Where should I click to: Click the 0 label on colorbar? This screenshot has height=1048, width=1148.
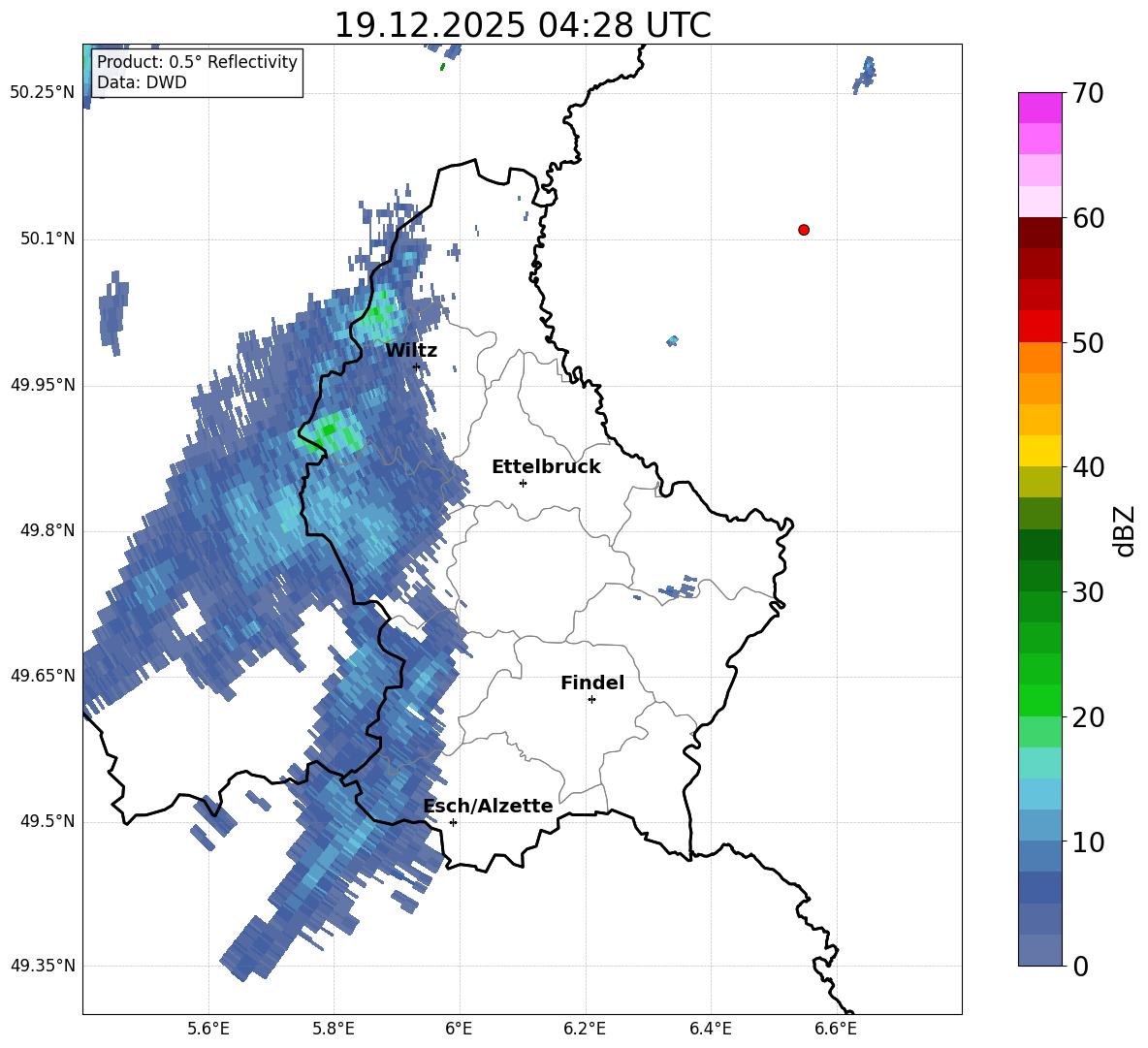point(1081,966)
